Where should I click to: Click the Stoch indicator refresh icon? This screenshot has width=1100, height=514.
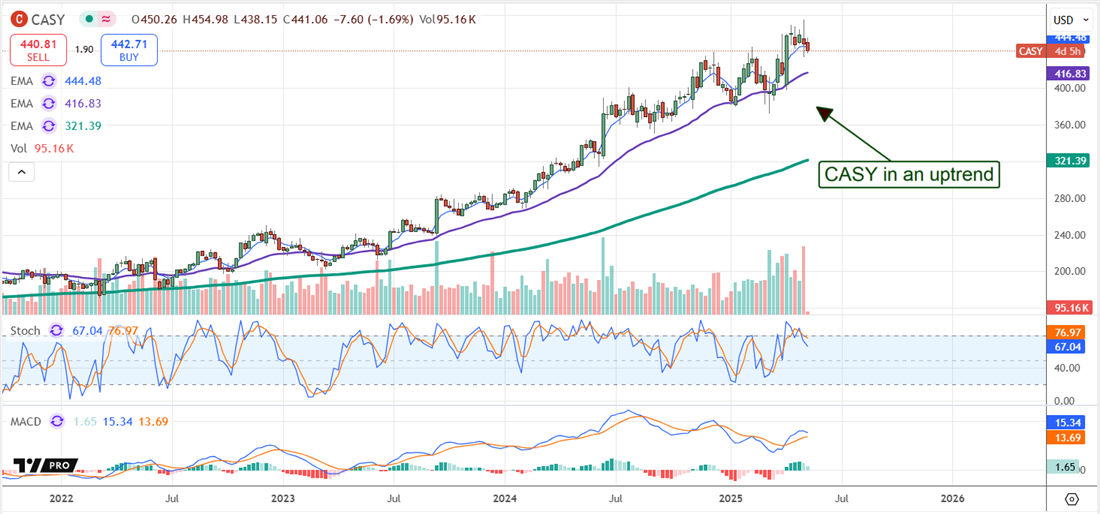(54, 330)
